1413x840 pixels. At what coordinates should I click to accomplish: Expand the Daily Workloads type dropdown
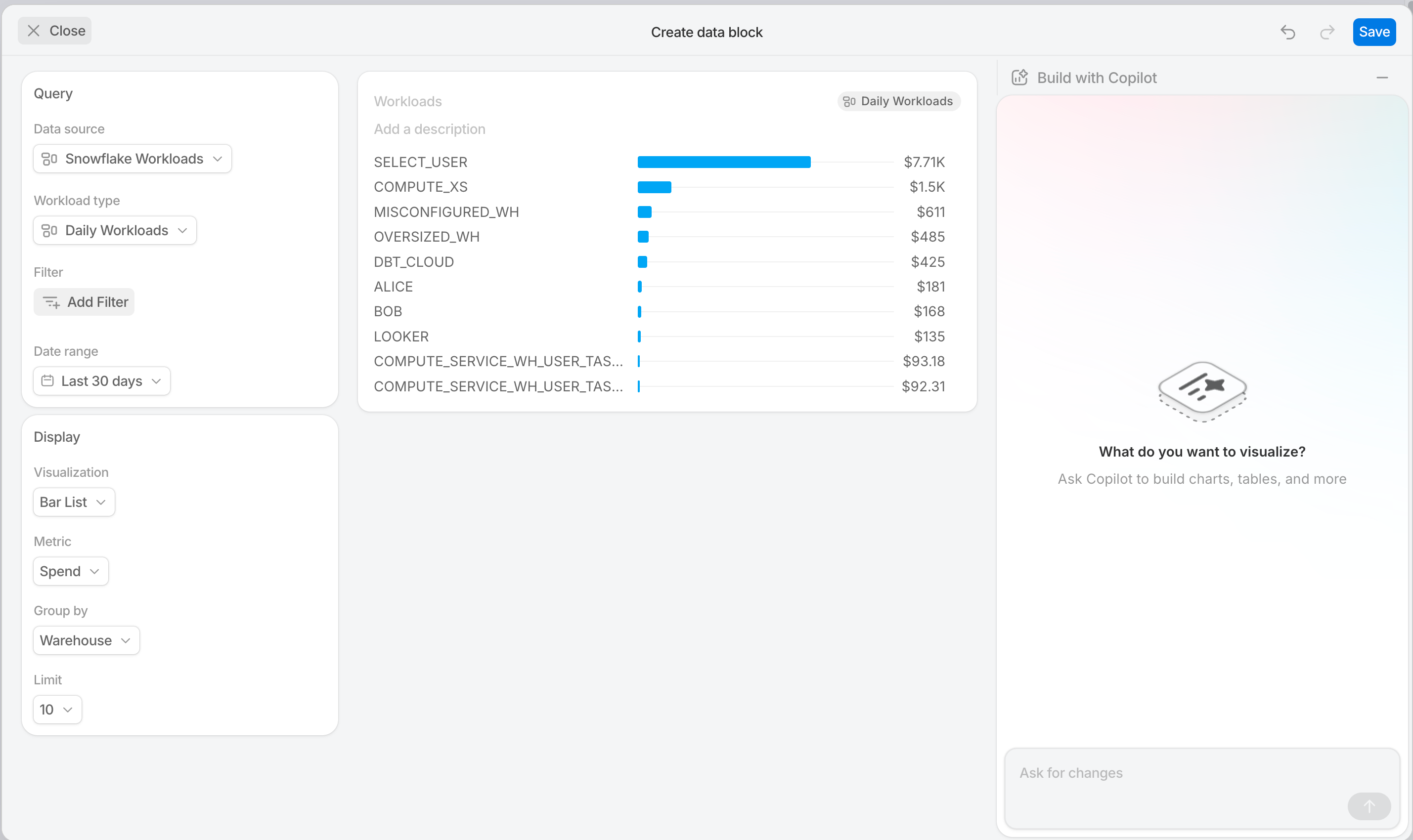coord(115,230)
